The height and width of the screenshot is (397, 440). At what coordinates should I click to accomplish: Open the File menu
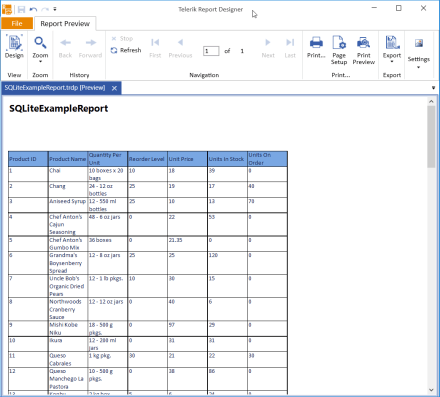(17, 23)
